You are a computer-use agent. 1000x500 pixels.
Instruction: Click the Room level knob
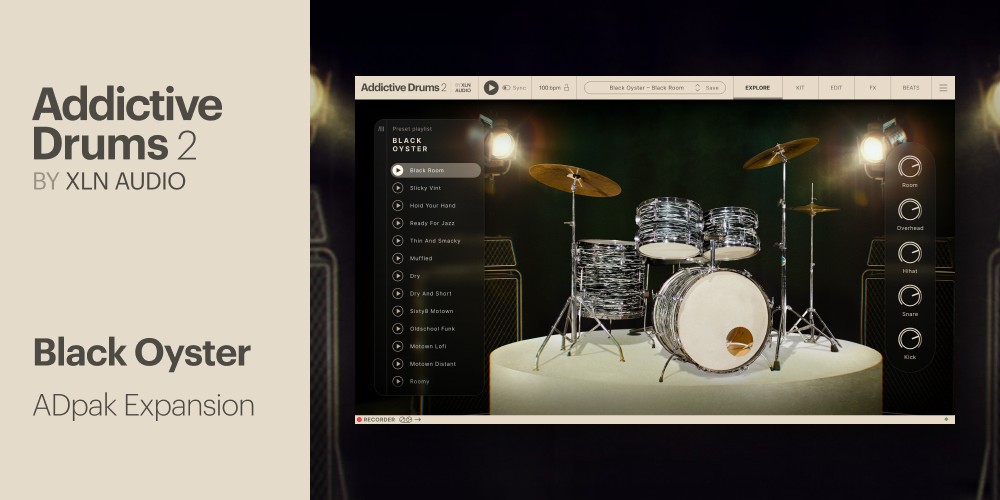pos(909,167)
